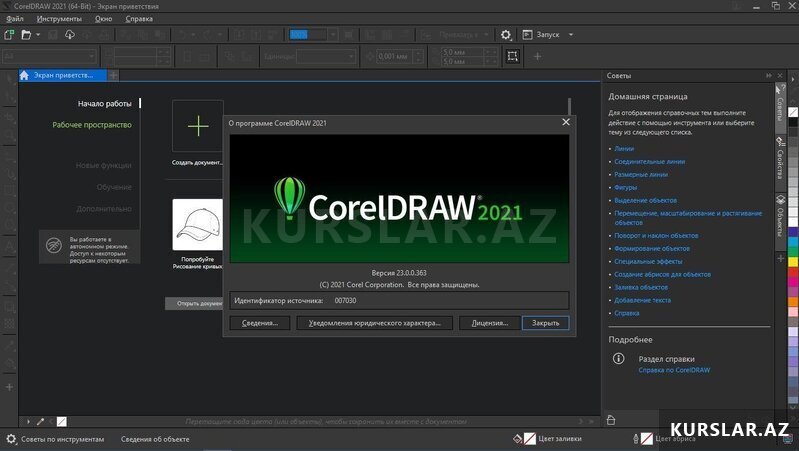The height and width of the screenshot is (451, 799).
Task: Close the Советы docker panel
Action: [x=780, y=75]
